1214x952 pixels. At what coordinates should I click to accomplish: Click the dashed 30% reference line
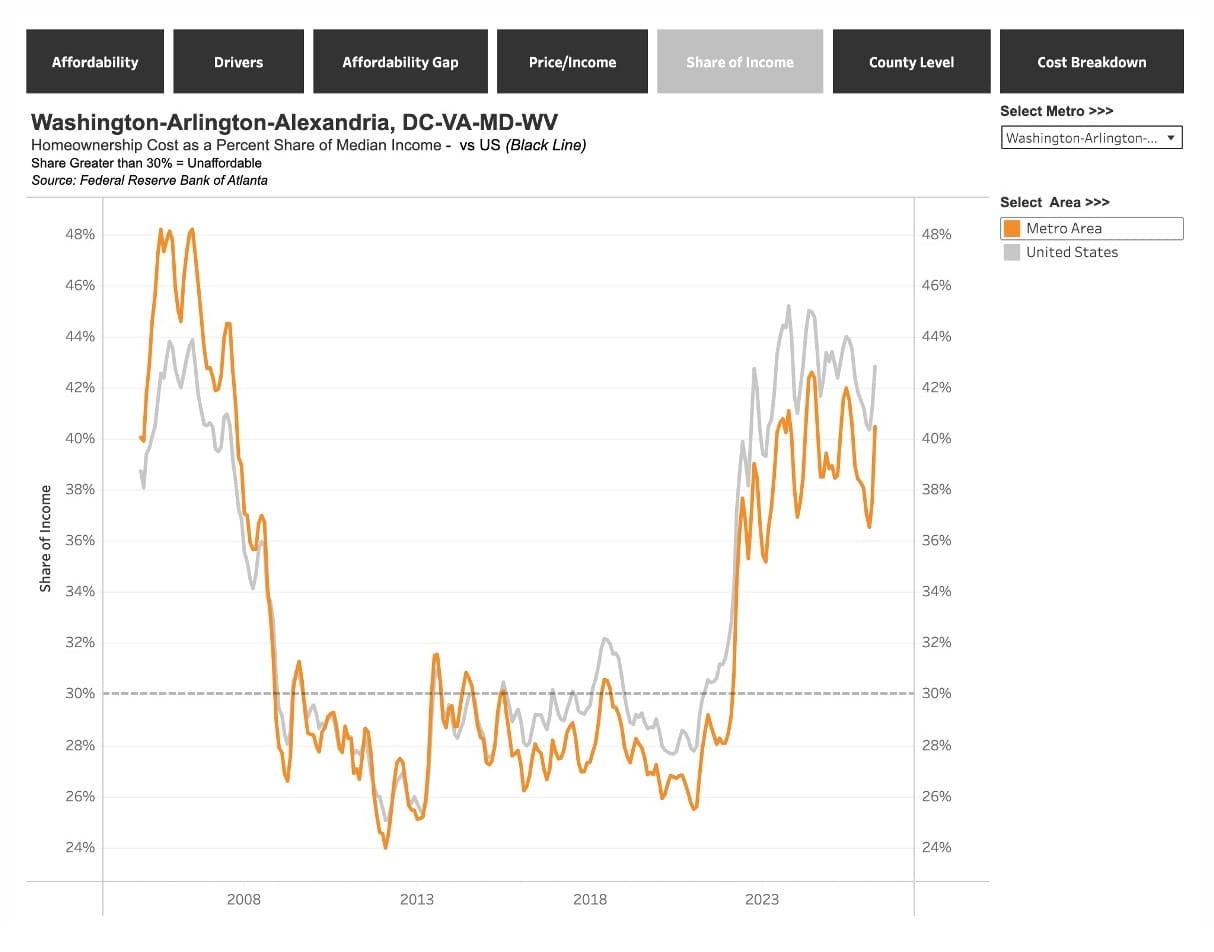(508, 693)
